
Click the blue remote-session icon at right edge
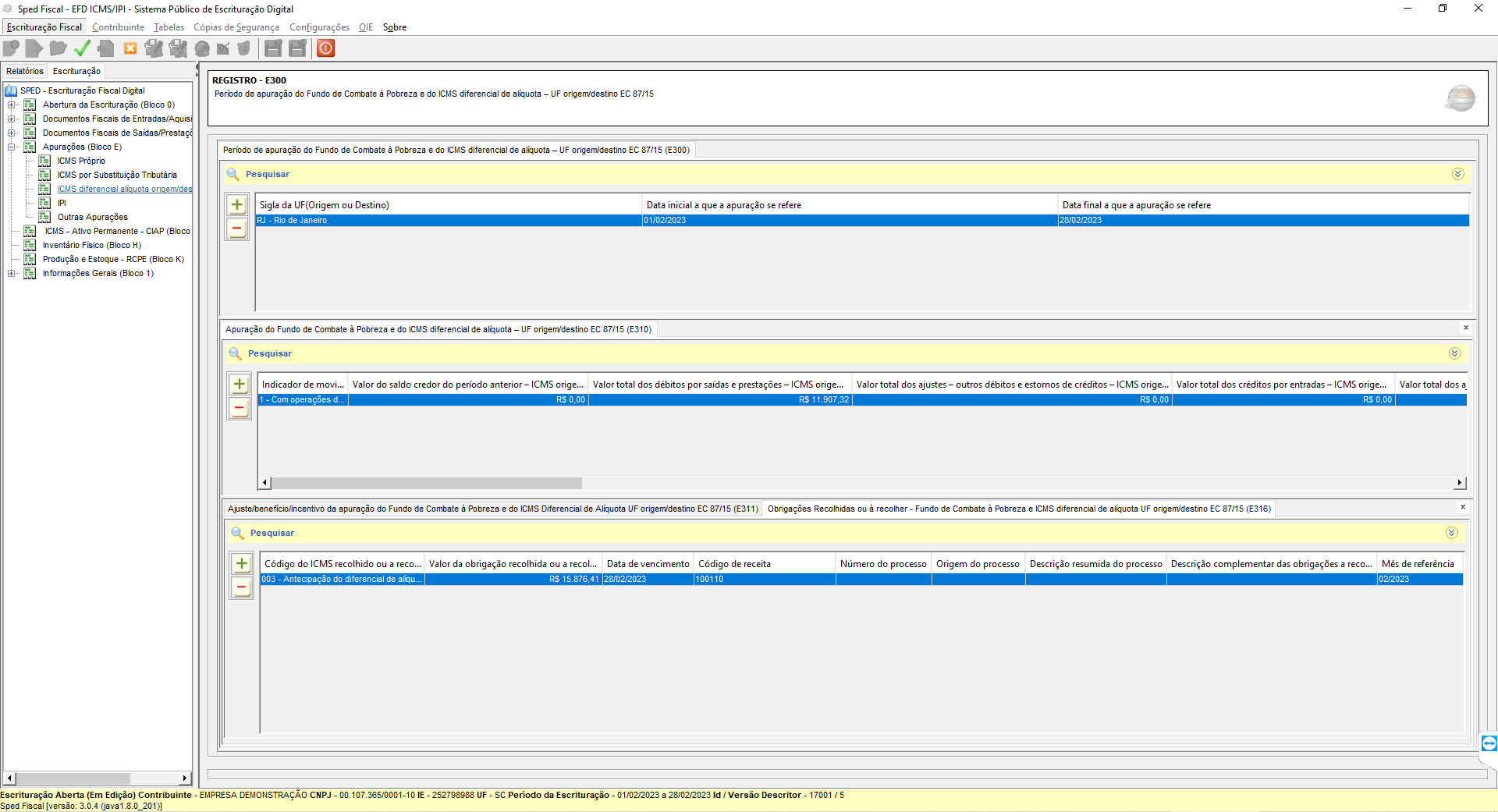click(x=1489, y=743)
